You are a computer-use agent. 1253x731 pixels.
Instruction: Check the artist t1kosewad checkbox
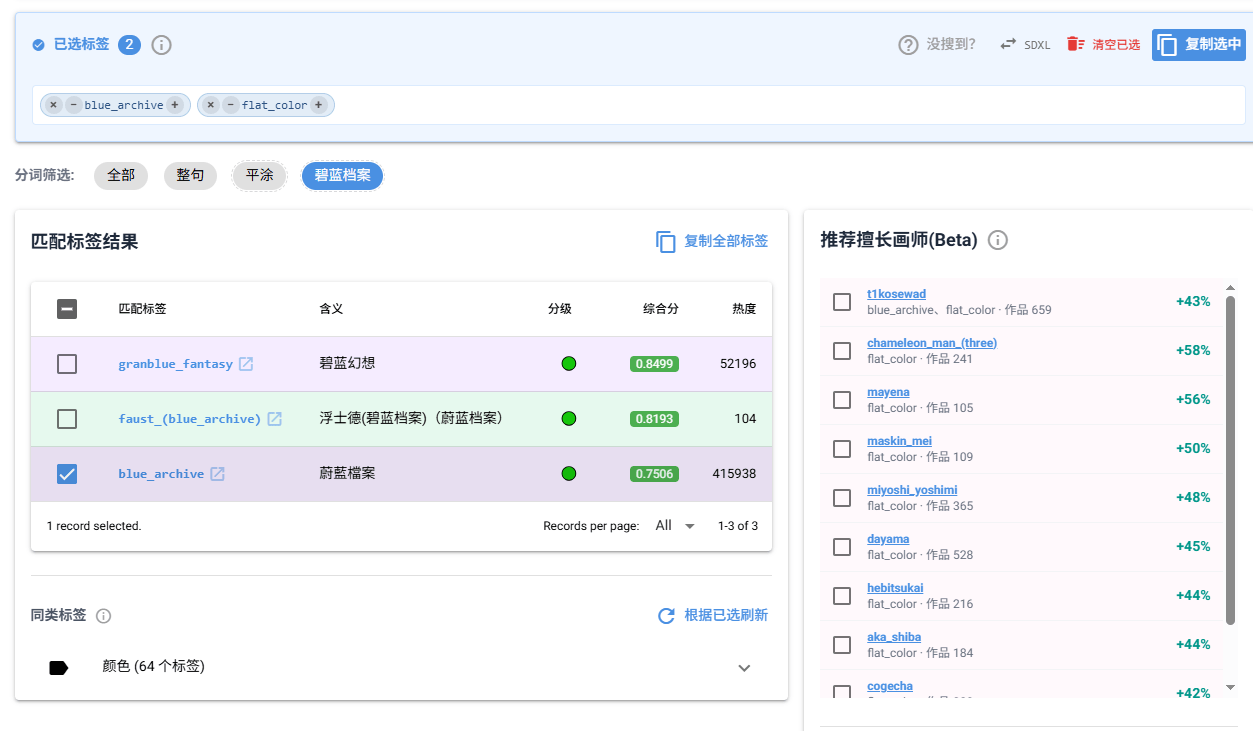(x=842, y=302)
